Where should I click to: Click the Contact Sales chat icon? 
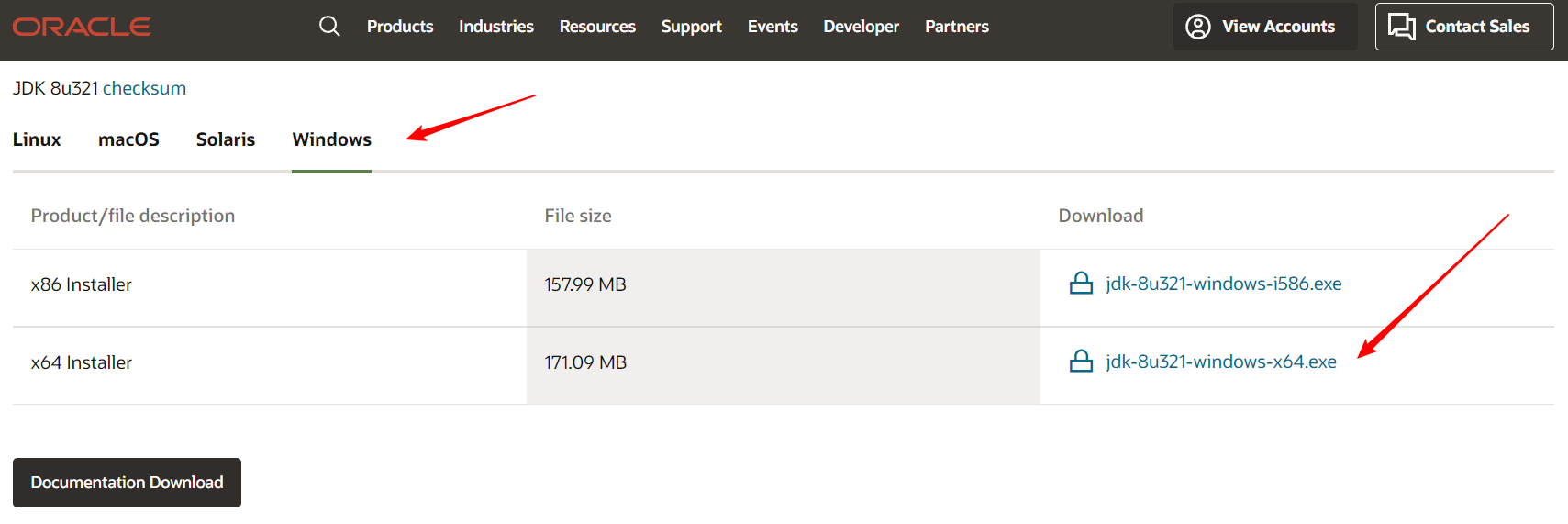1401,27
